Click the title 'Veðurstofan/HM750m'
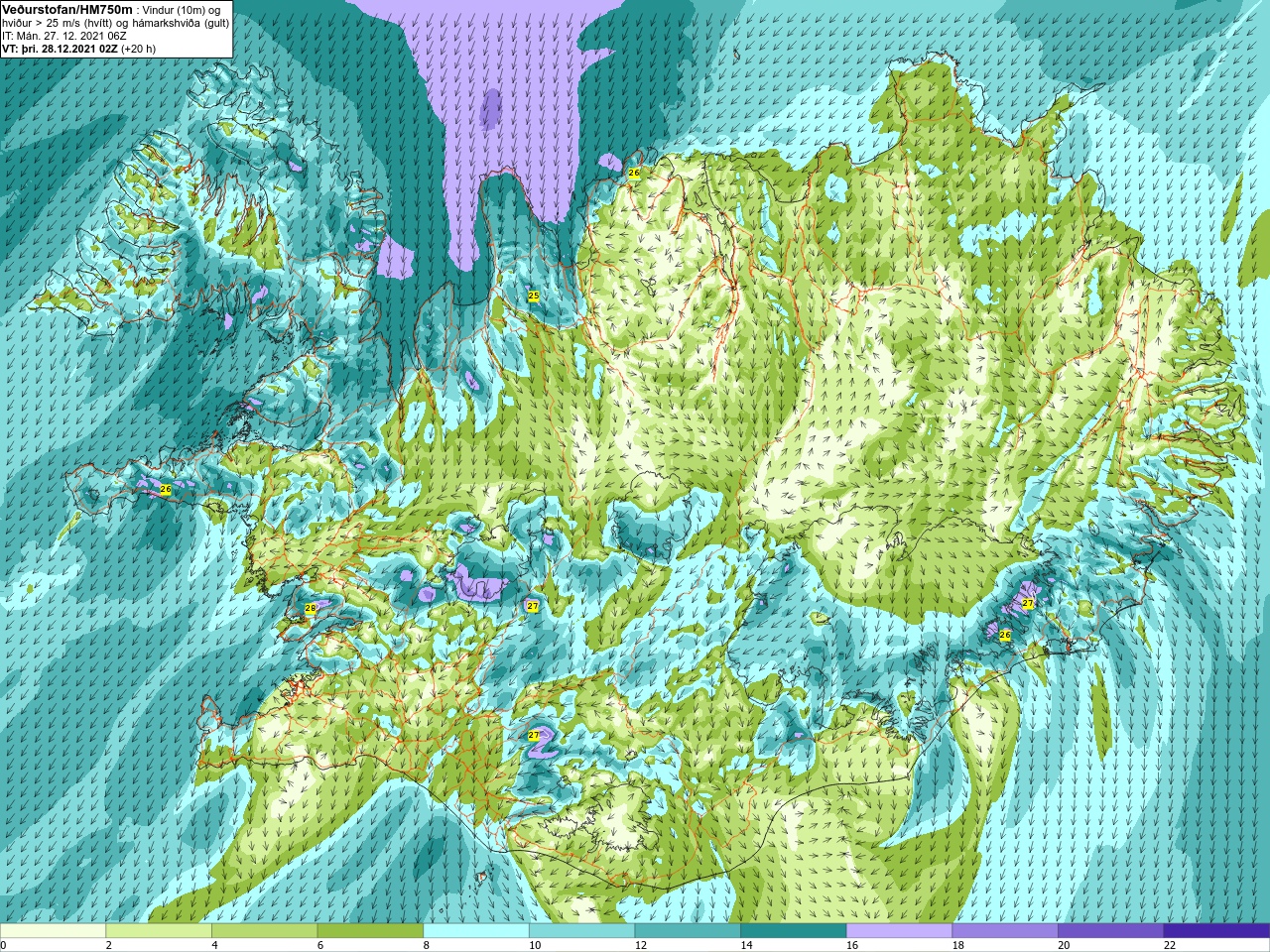Screen dimensions: 1270x952 point(67,9)
